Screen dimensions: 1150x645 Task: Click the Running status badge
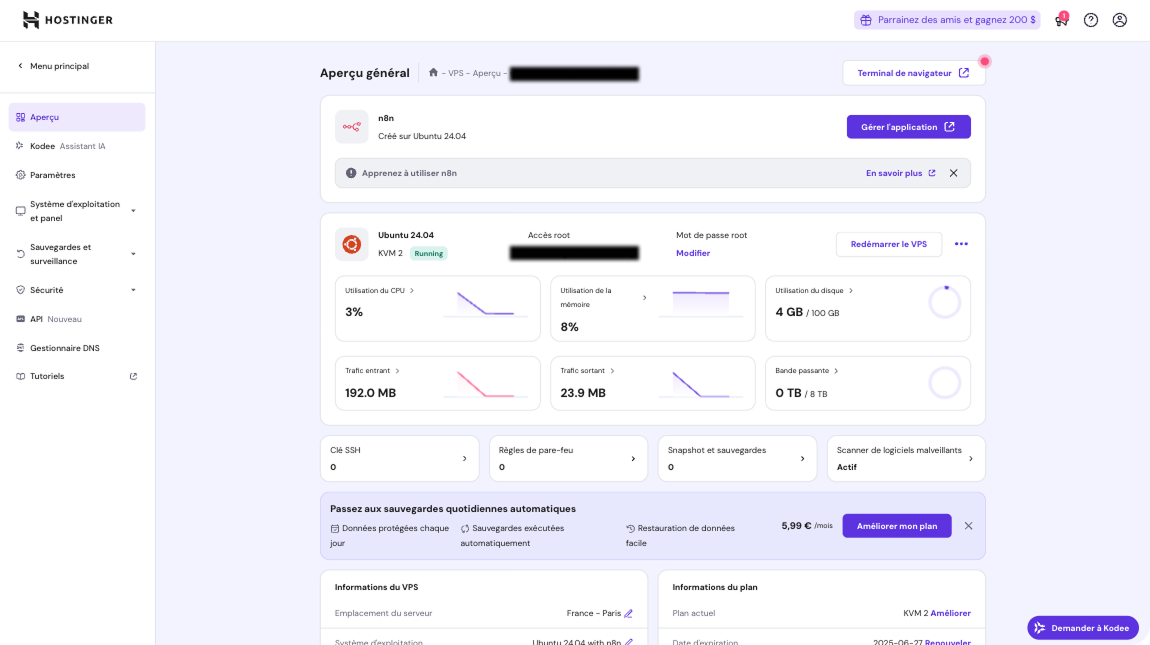(x=428, y=253)
